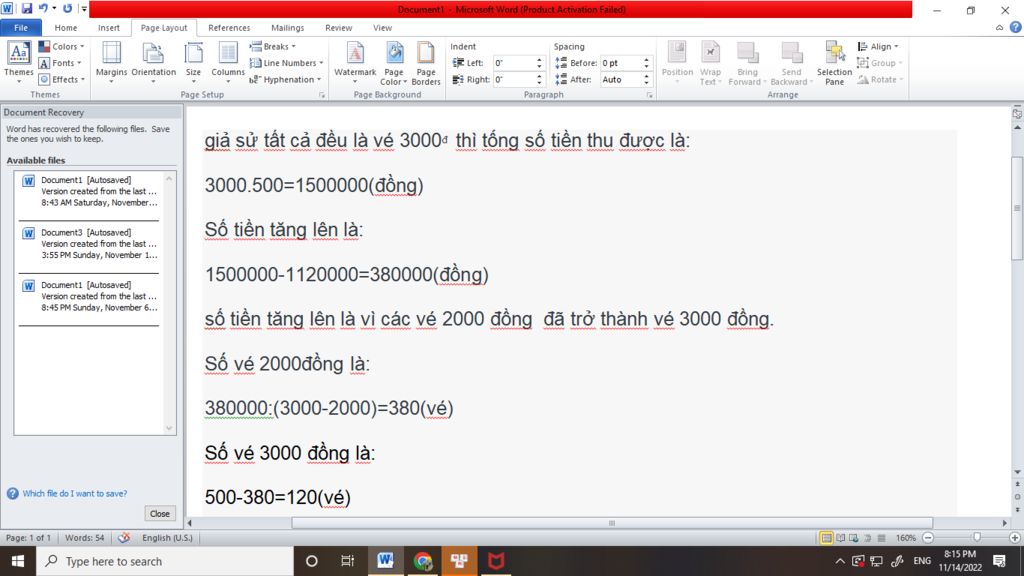Viewport: 1024px width, 576px height.
Task: Close the Document Recovery pane
Action: click(x=159, y=514)
